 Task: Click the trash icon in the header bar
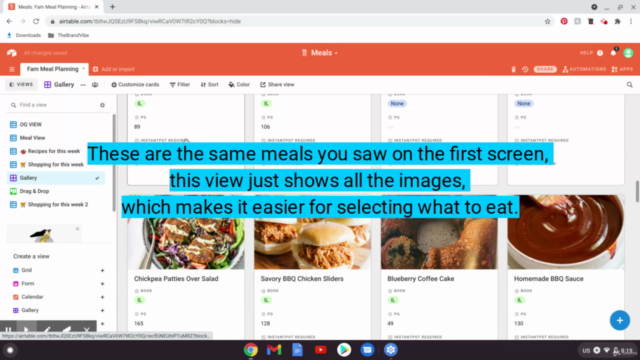(x=513, y=69)
